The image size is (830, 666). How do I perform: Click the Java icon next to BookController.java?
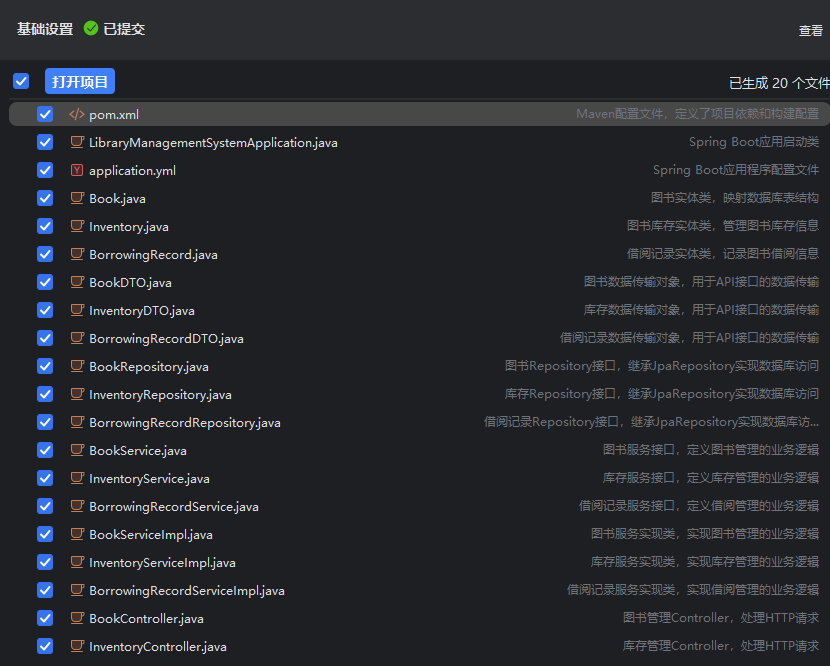pos(77,618)
